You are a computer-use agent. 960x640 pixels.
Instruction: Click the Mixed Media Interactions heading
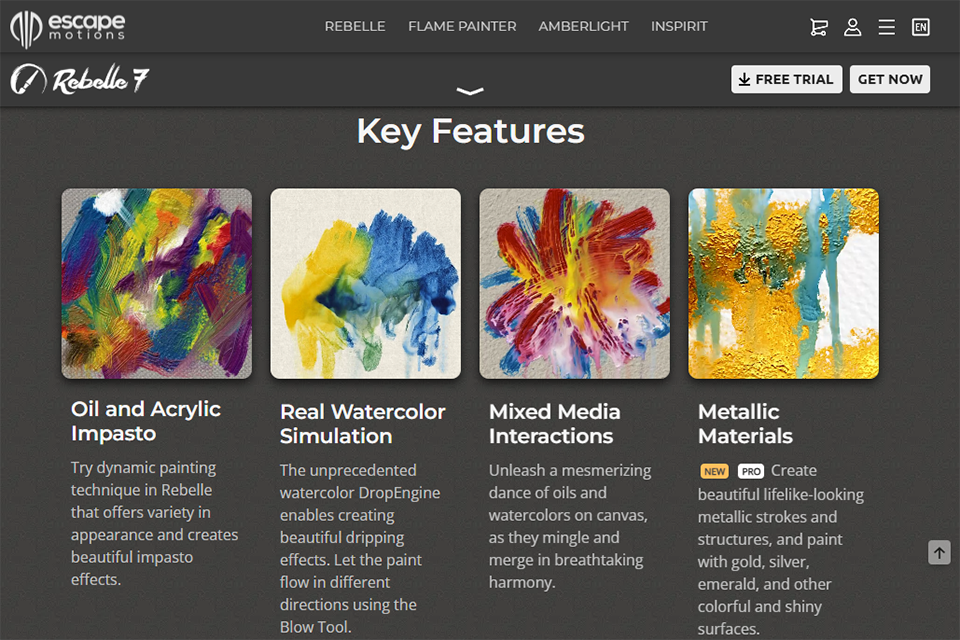coord(555,424)
